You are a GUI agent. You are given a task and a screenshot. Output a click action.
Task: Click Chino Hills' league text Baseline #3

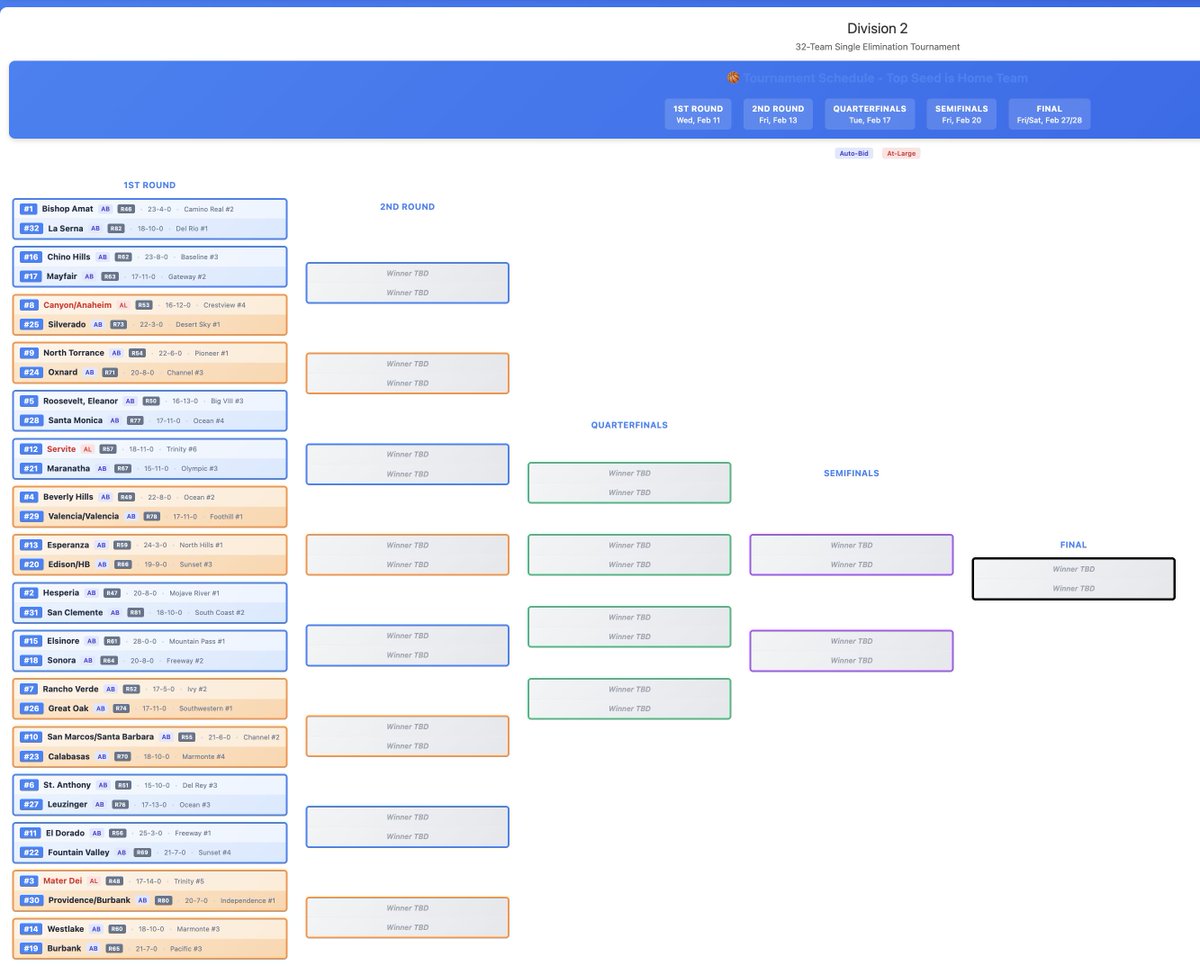tap(199, 257)
